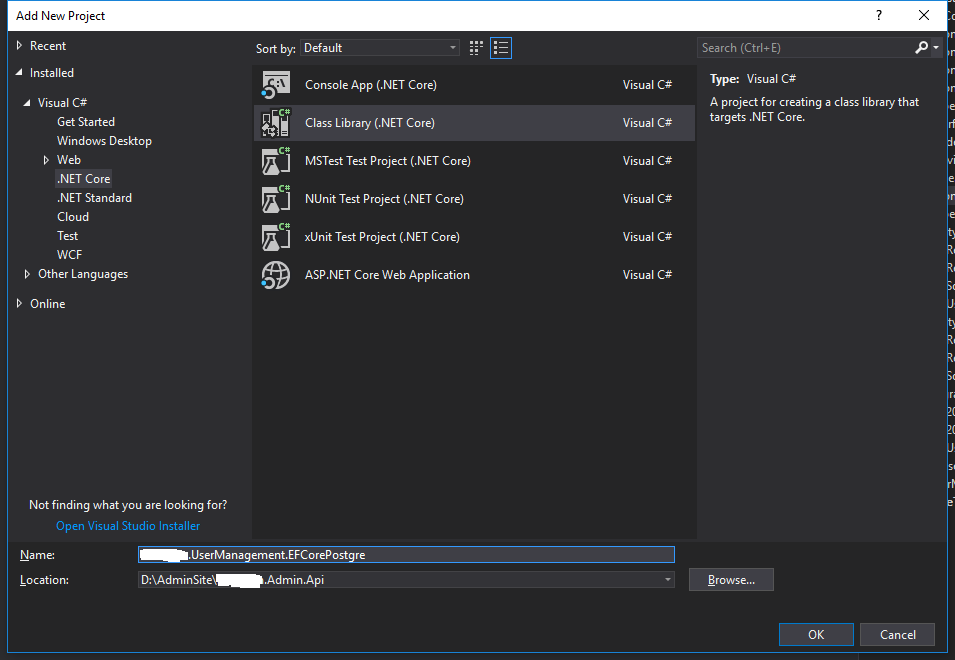Select the MSTest Test Project (.NET Core) text
955x660 pixels.
tap(388, 161)
